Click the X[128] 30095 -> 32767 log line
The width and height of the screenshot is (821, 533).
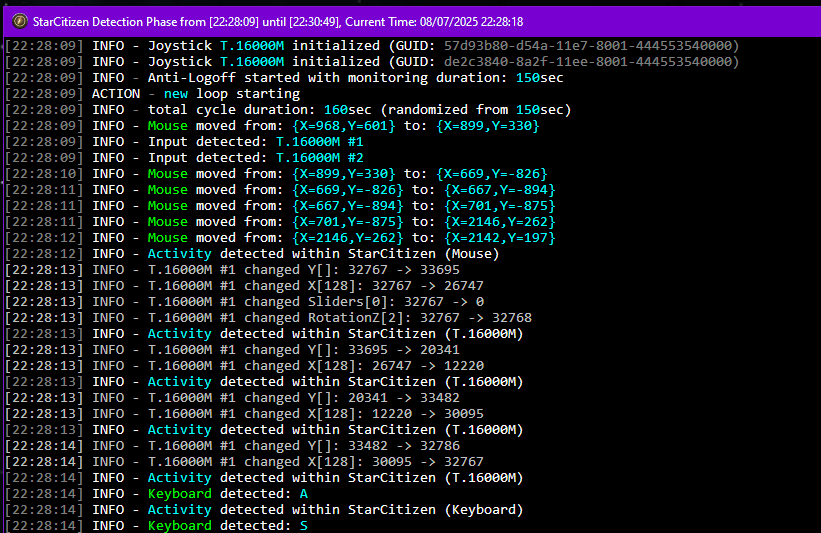[245, 462]
